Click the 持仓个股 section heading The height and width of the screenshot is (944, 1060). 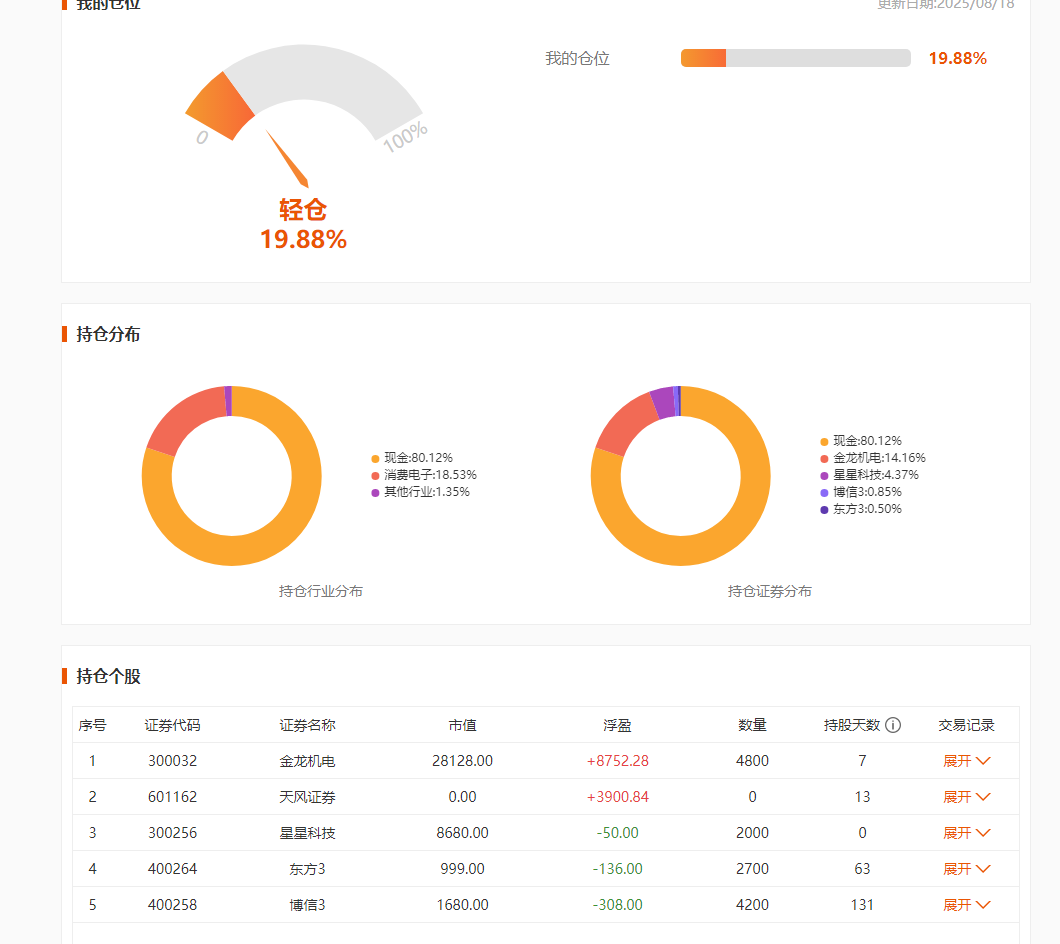[x=108, y=676]
